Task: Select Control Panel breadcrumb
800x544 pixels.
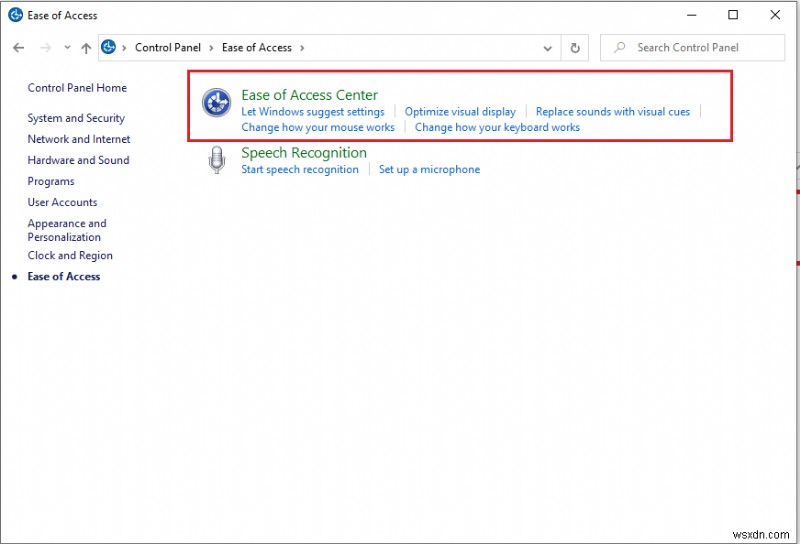Action: pos(168,47)
